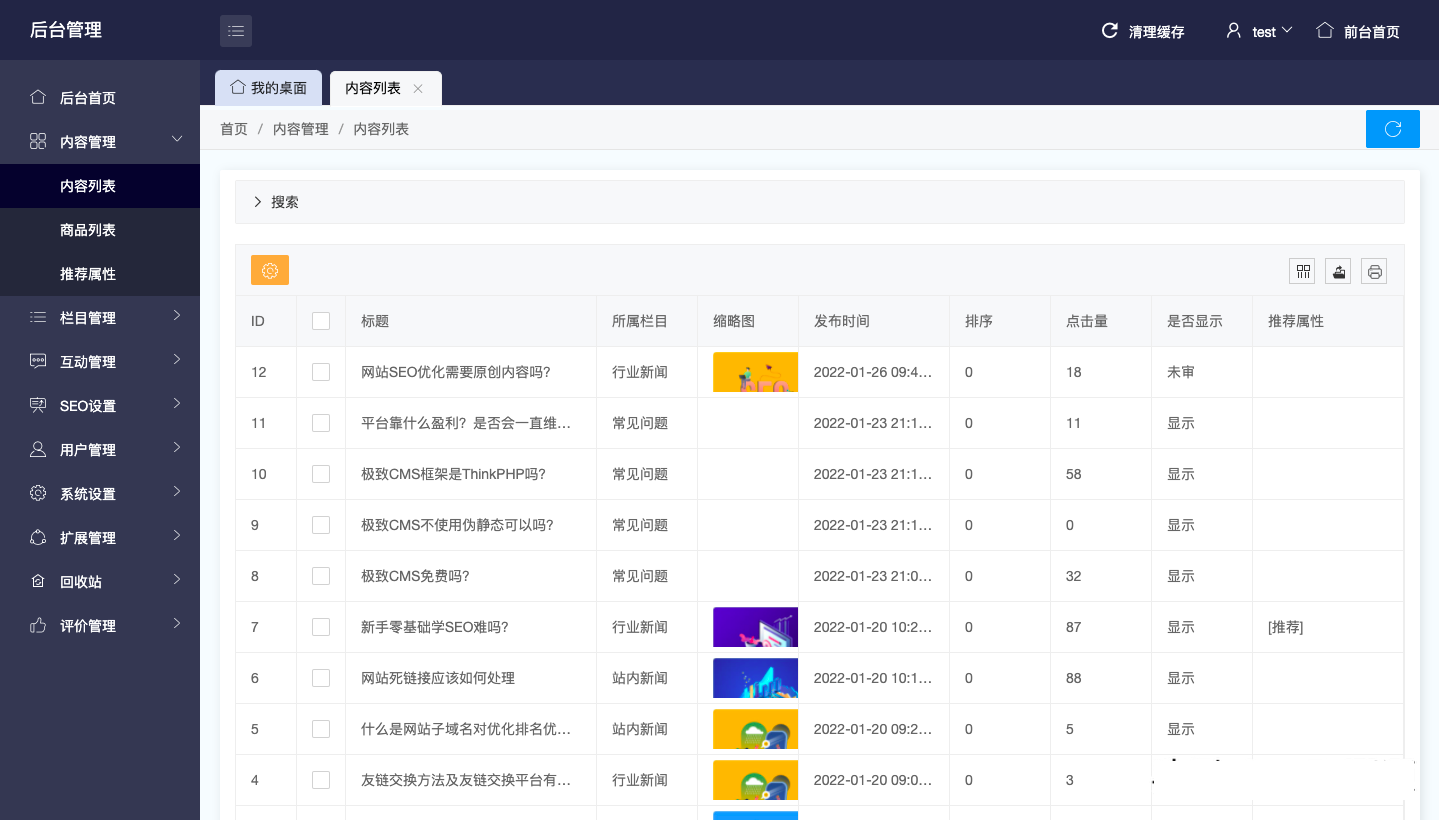Close the 内容列表 tab
Image resolution: width=1439 pixels, height=820 pixels.
point(418,89)
